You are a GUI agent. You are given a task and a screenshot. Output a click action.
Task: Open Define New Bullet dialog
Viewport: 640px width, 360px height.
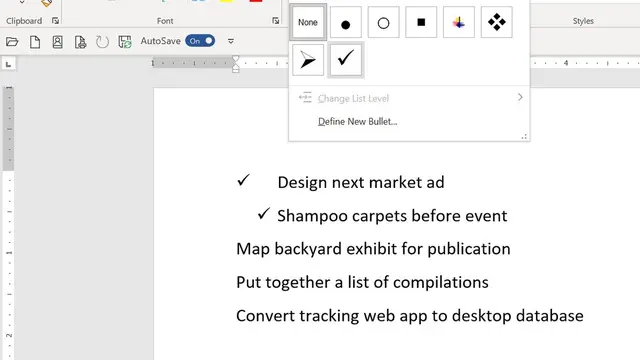(358, 121)
